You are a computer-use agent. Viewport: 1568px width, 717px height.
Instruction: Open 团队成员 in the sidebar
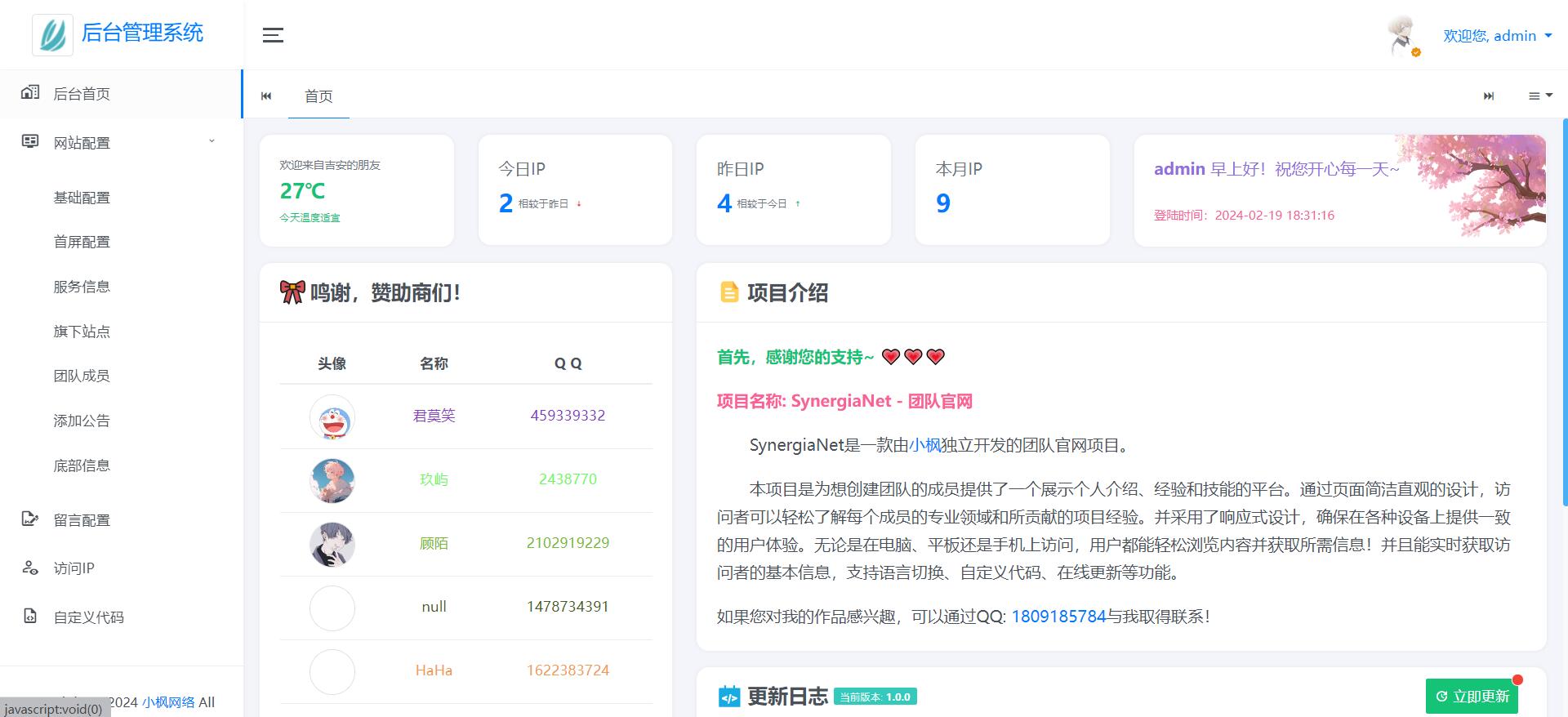pyautogui.click(x=82, y=376)
